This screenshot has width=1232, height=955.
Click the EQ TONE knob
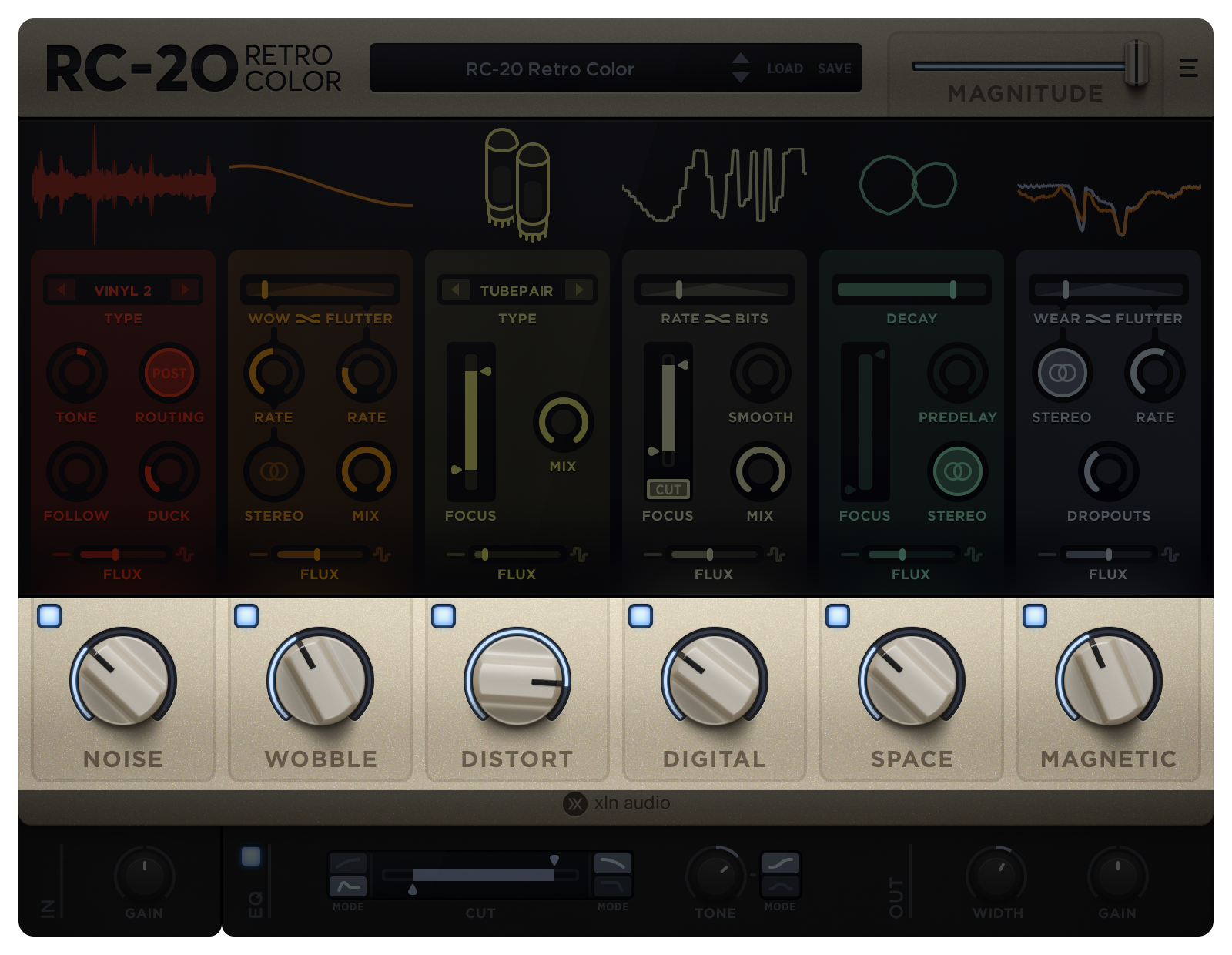click(715, 875)
